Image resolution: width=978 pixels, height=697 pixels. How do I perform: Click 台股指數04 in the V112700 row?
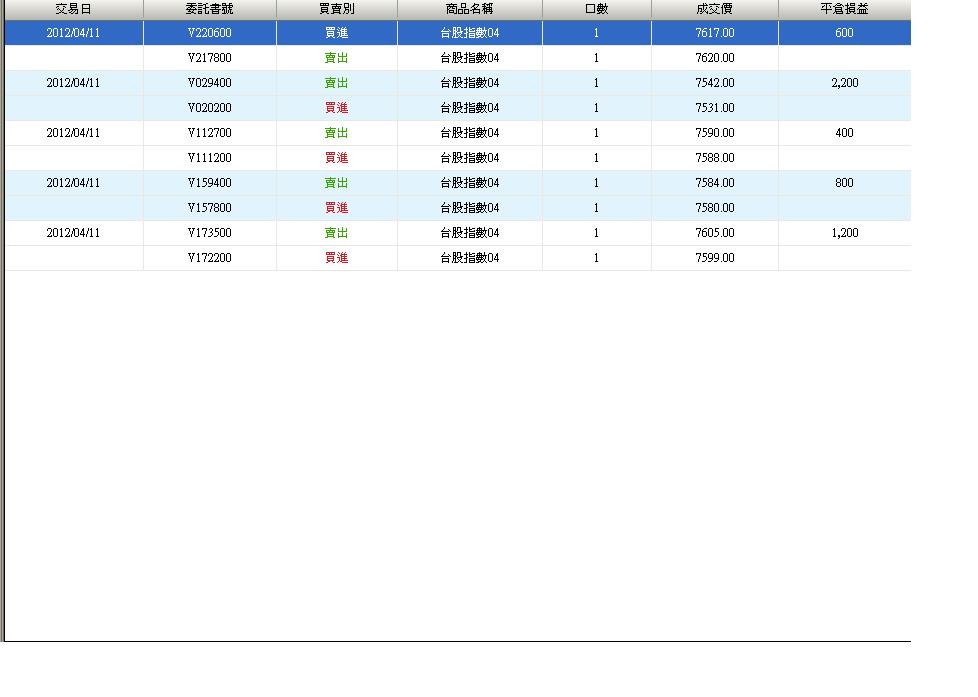point(470,133)
